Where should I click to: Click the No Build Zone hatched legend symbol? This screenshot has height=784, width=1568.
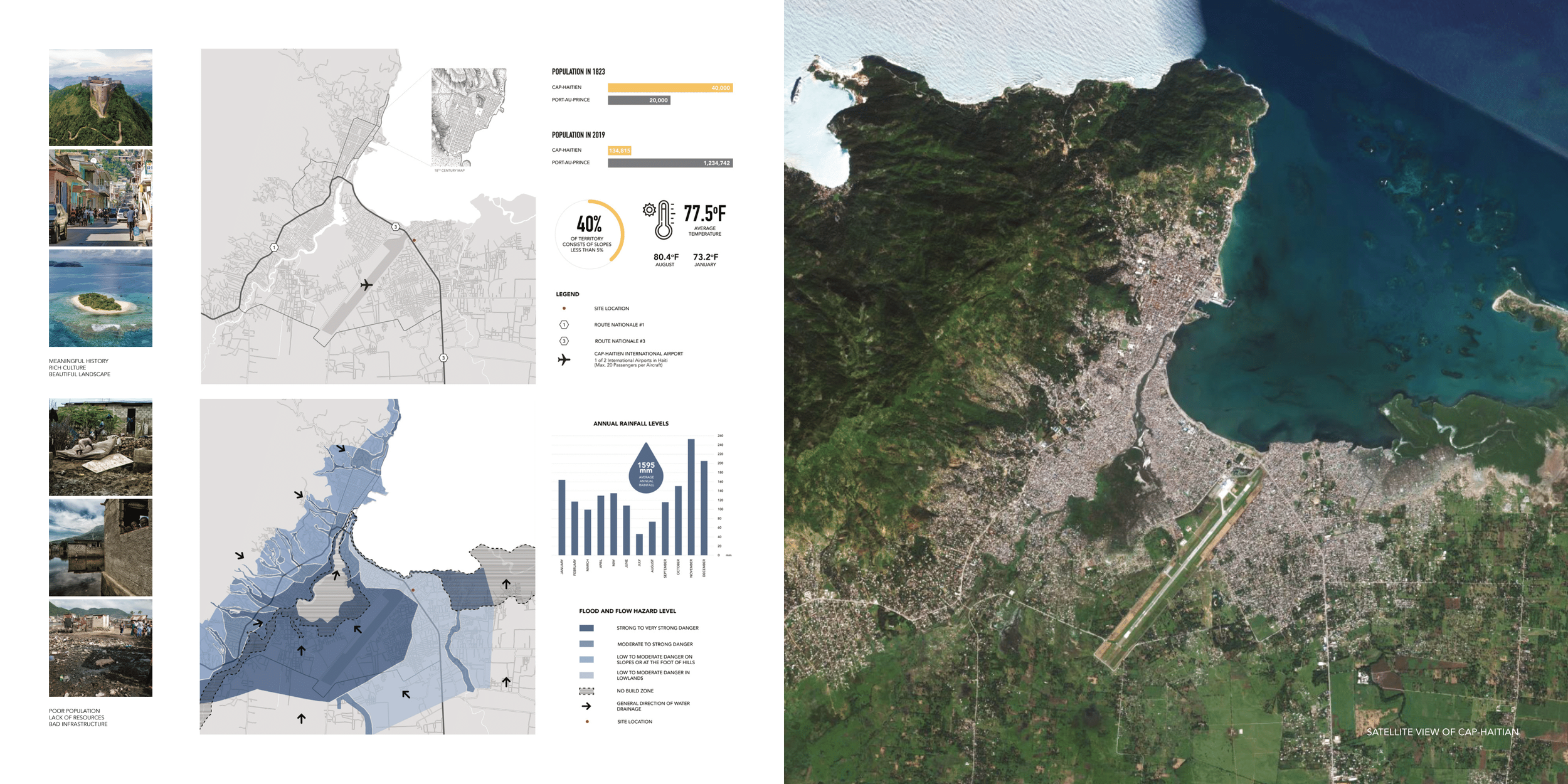pyautogui.click(x=586, y=691)
